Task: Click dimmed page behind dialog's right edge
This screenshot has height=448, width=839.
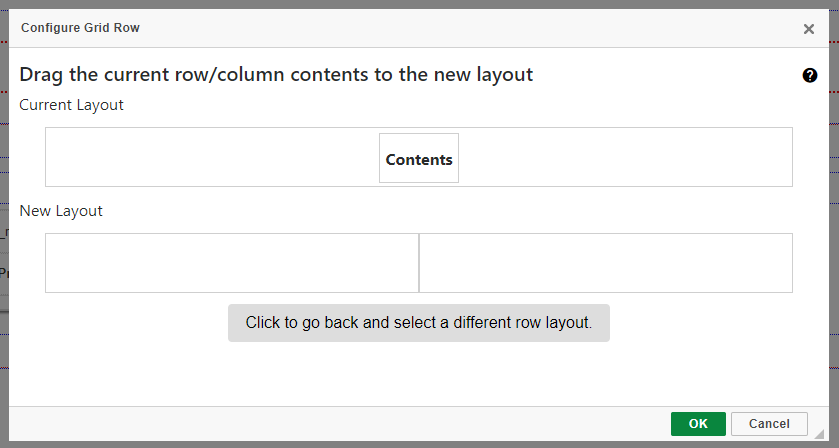Action: pos(834,225)
